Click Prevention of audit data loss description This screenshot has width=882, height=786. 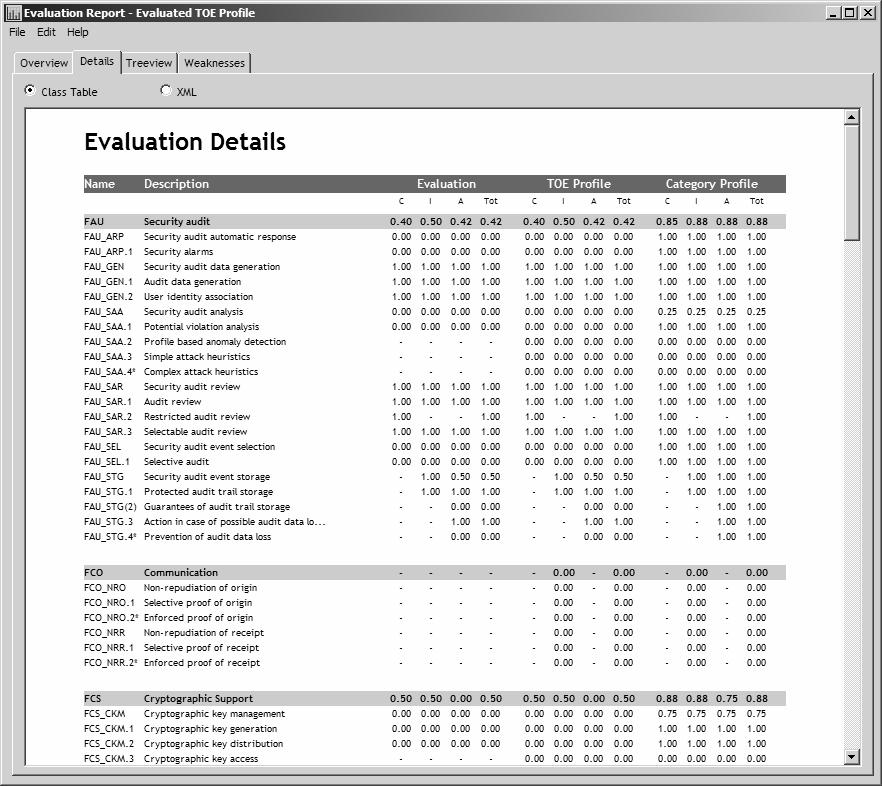pos(208,537)
